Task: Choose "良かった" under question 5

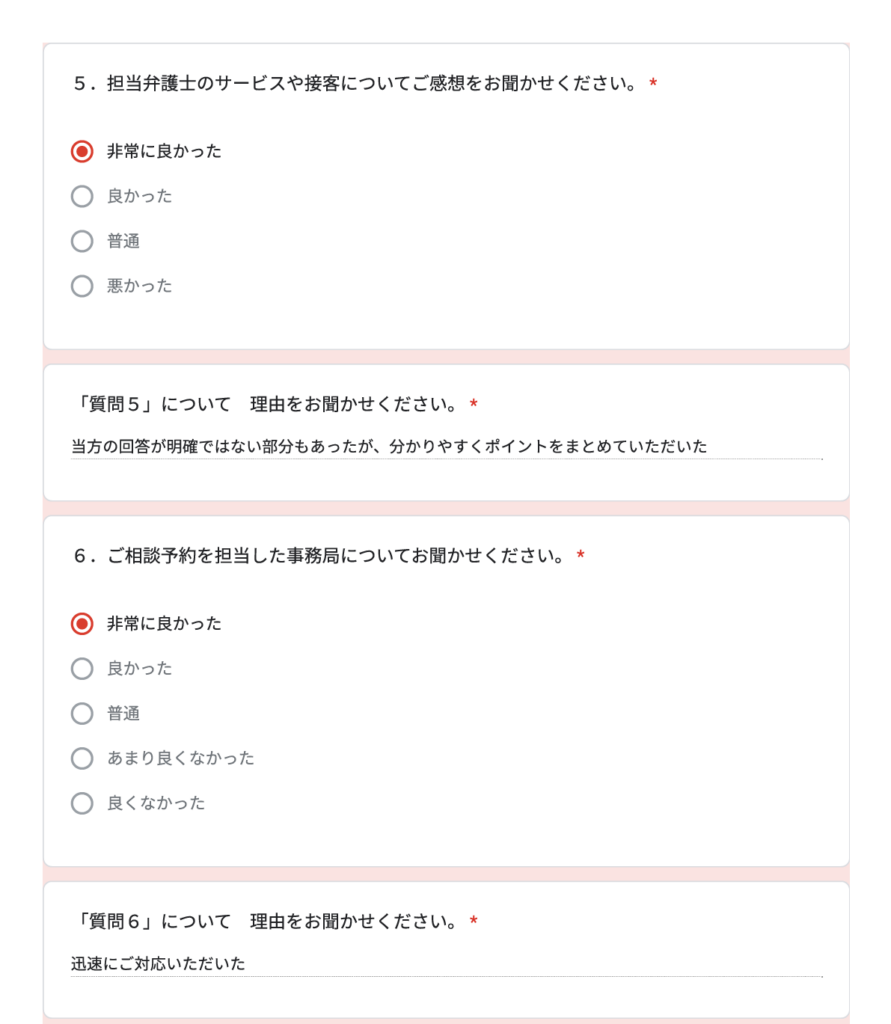Action: click(82, 197)
